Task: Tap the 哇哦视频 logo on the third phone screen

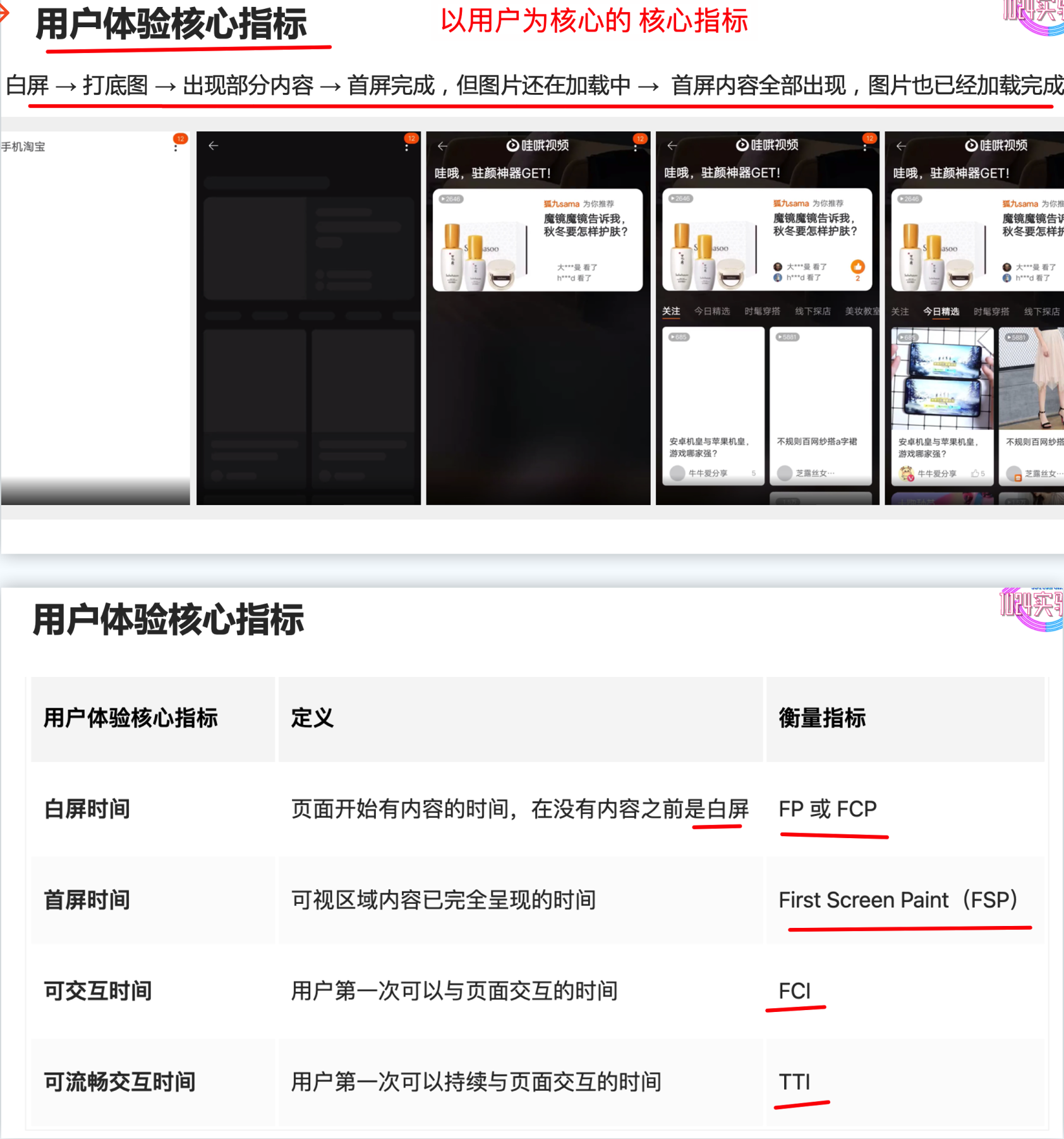Action: [538, 145]
